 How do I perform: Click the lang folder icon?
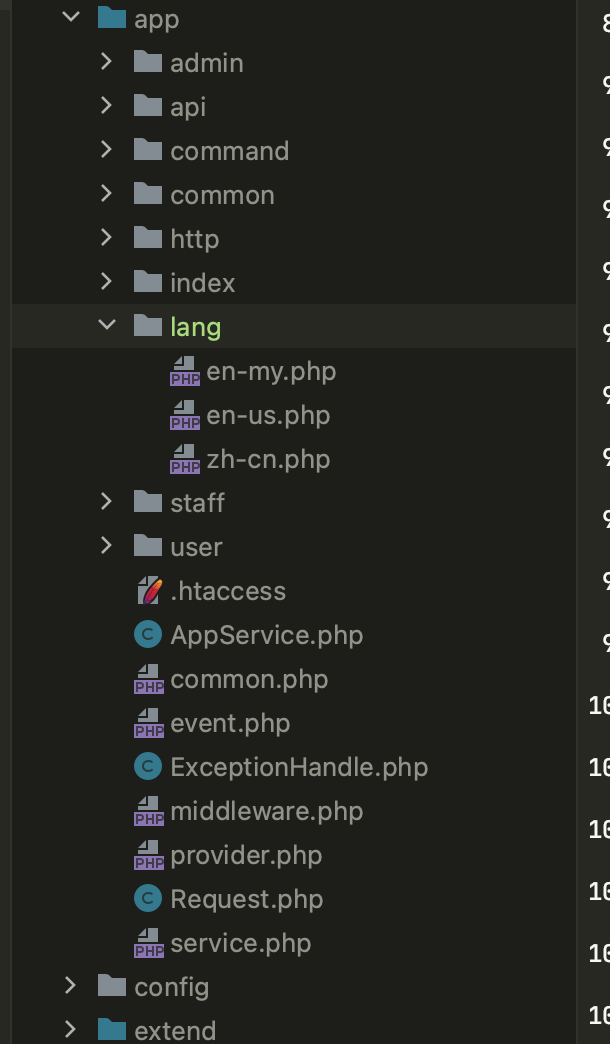[148, 325]
